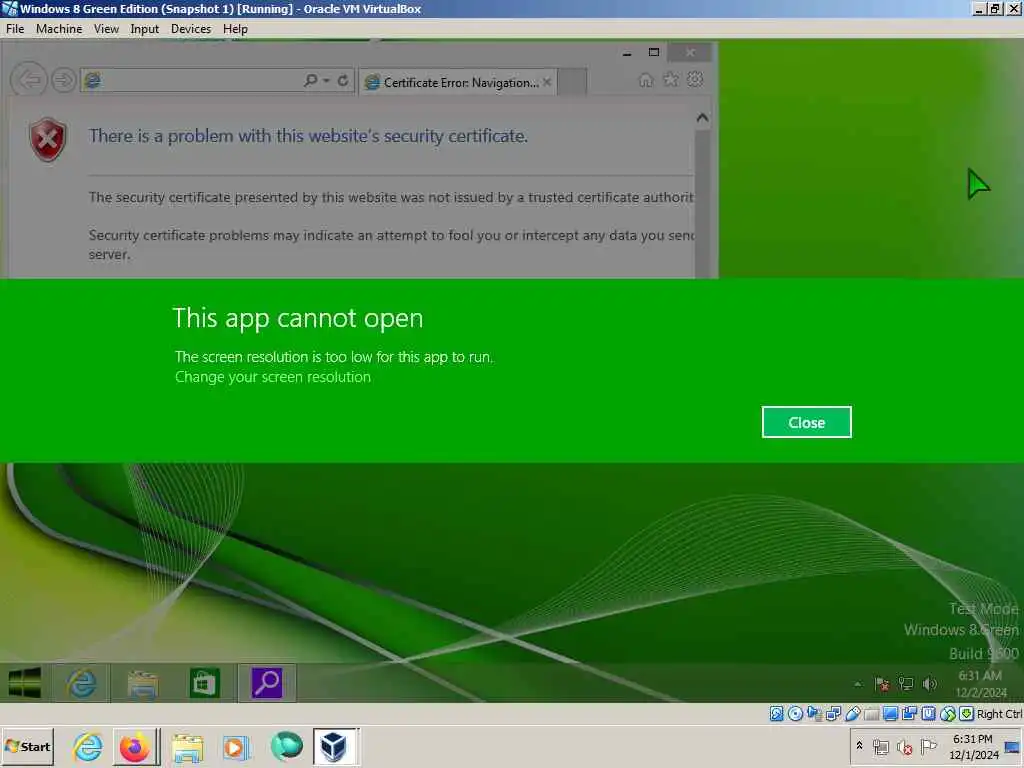
Task: Click the Right Ctrl host key label
Action: [x=999, y=714]
